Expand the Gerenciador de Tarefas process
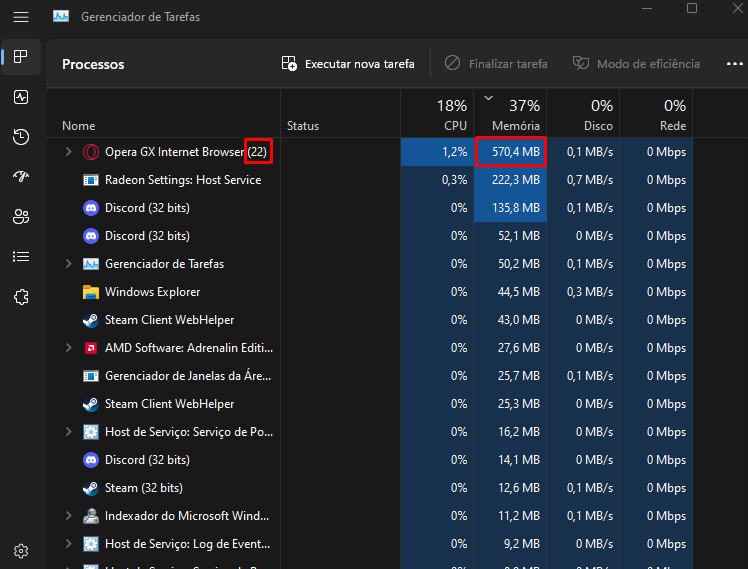The image size is (748, 569). (x=68, y=264)
